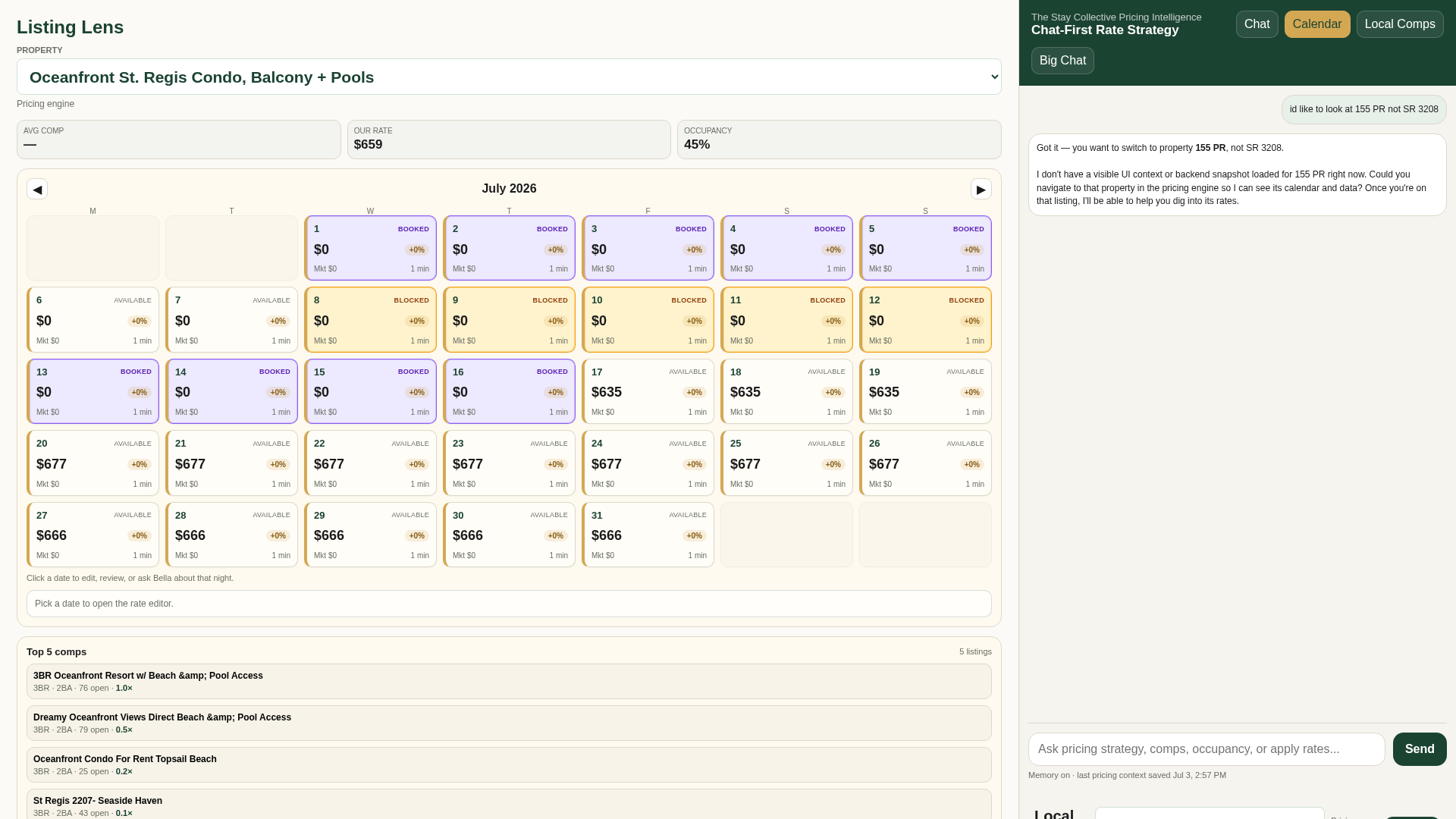The image size is (1456, 819).
Task: Click the Send button
Action: (1420, 749)
